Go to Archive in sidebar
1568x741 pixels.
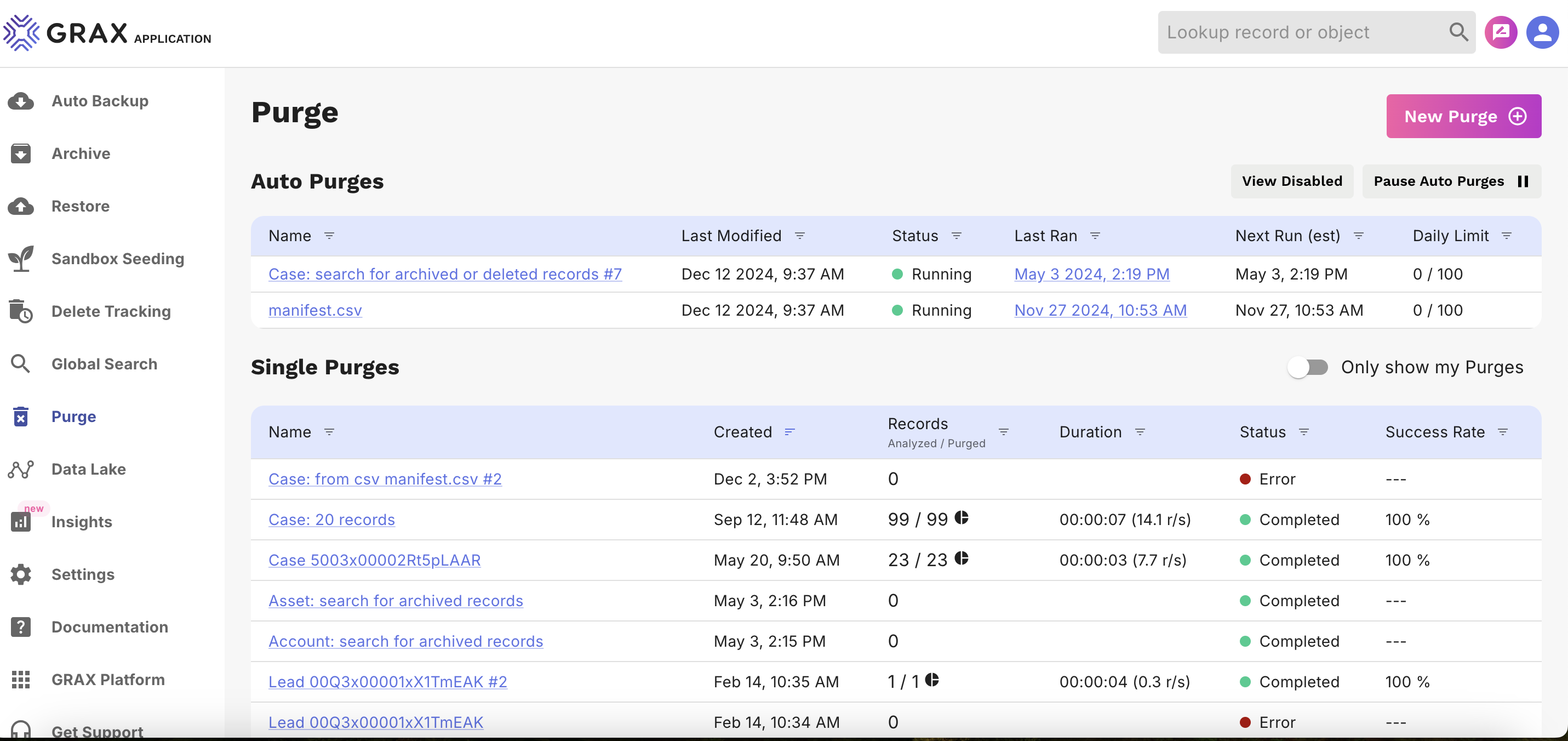(x=81, y=153)
